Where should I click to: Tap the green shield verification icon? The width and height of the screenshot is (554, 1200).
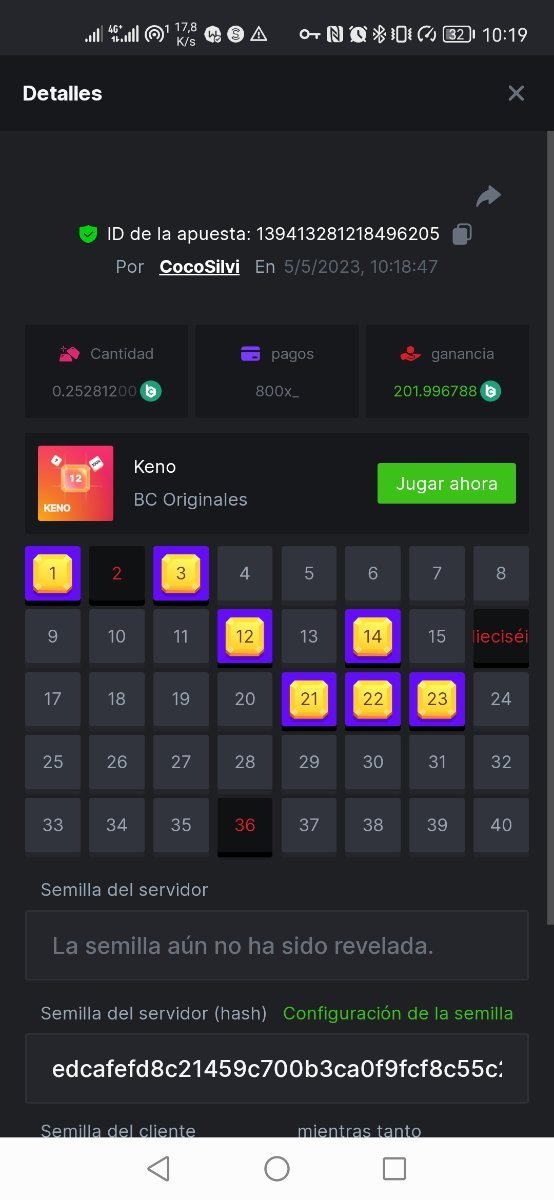[x=88, y=234]
